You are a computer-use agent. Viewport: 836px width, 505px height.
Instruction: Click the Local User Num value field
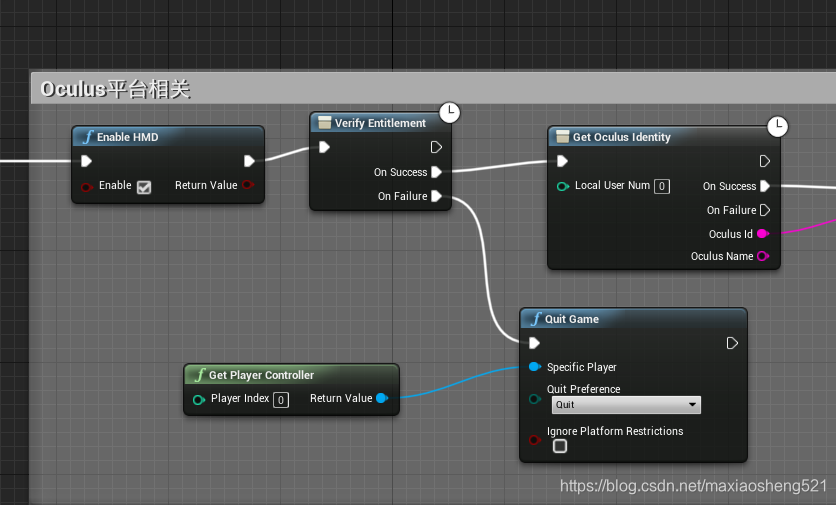click(662, 186)
